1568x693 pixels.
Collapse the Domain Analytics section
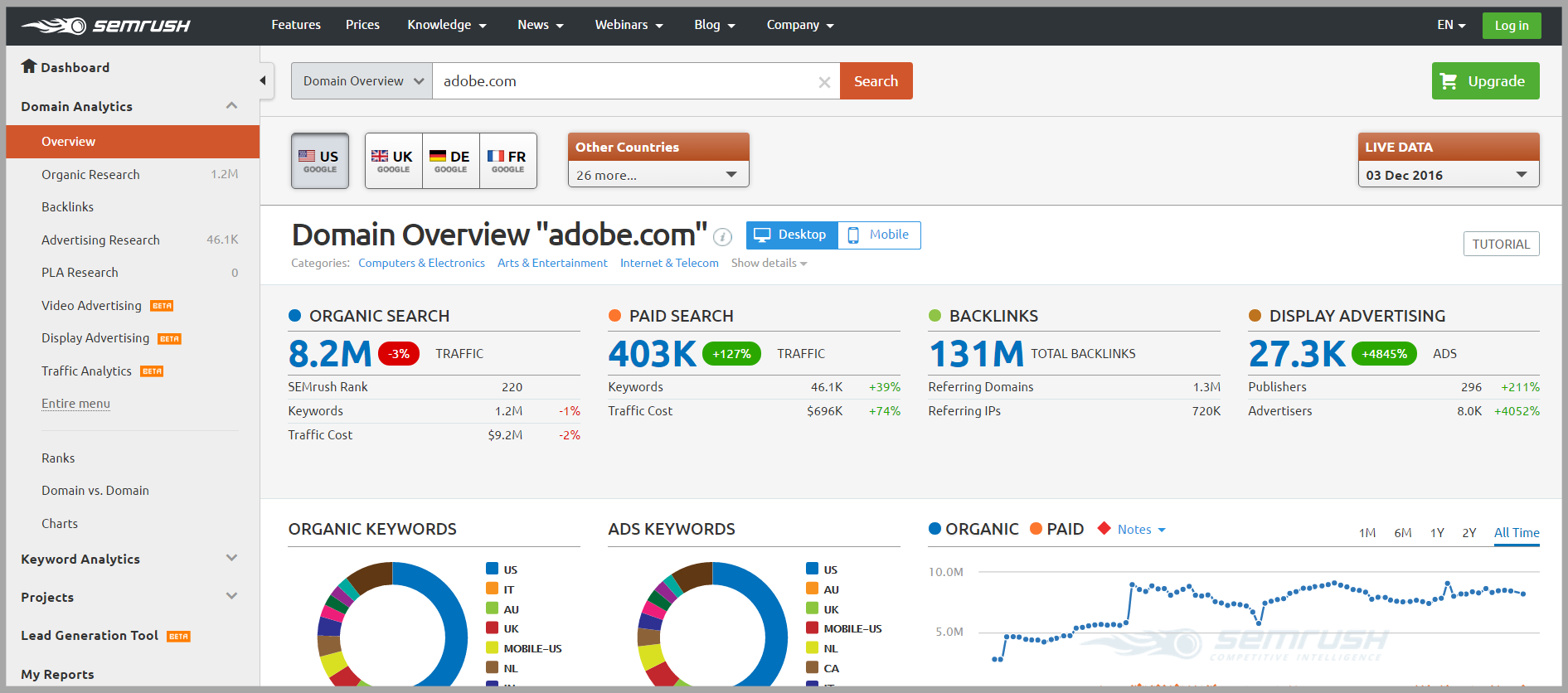(x=231, y=105)
